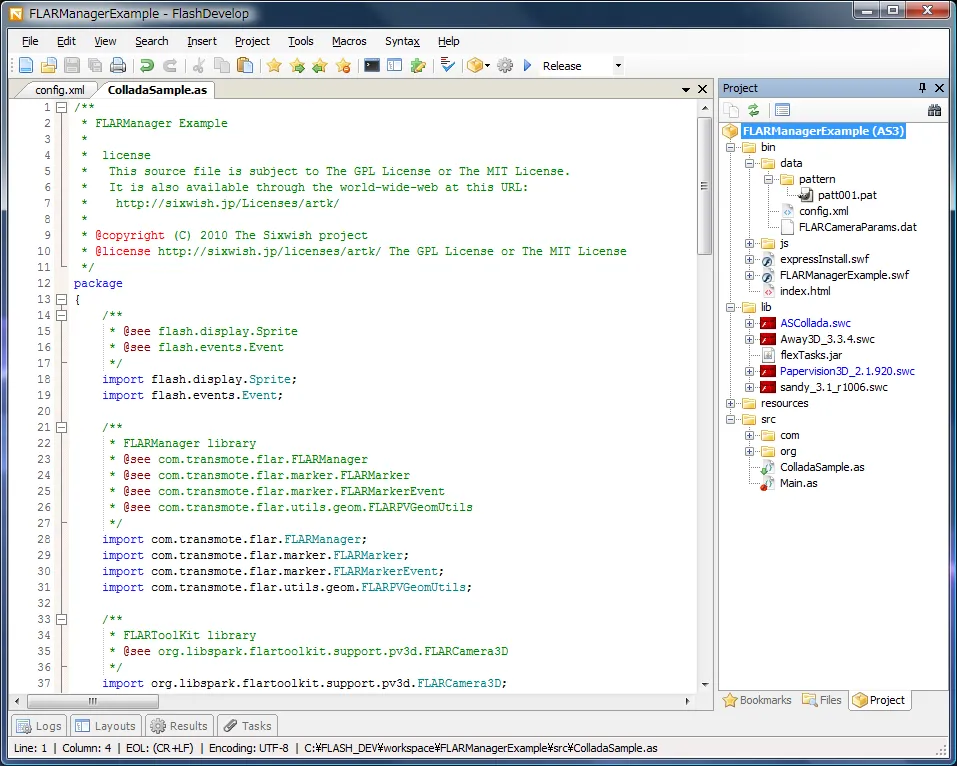This screenshot has width=957, height=766.
Task: Open the Release configuration dropdown
Action: point(618,65)
